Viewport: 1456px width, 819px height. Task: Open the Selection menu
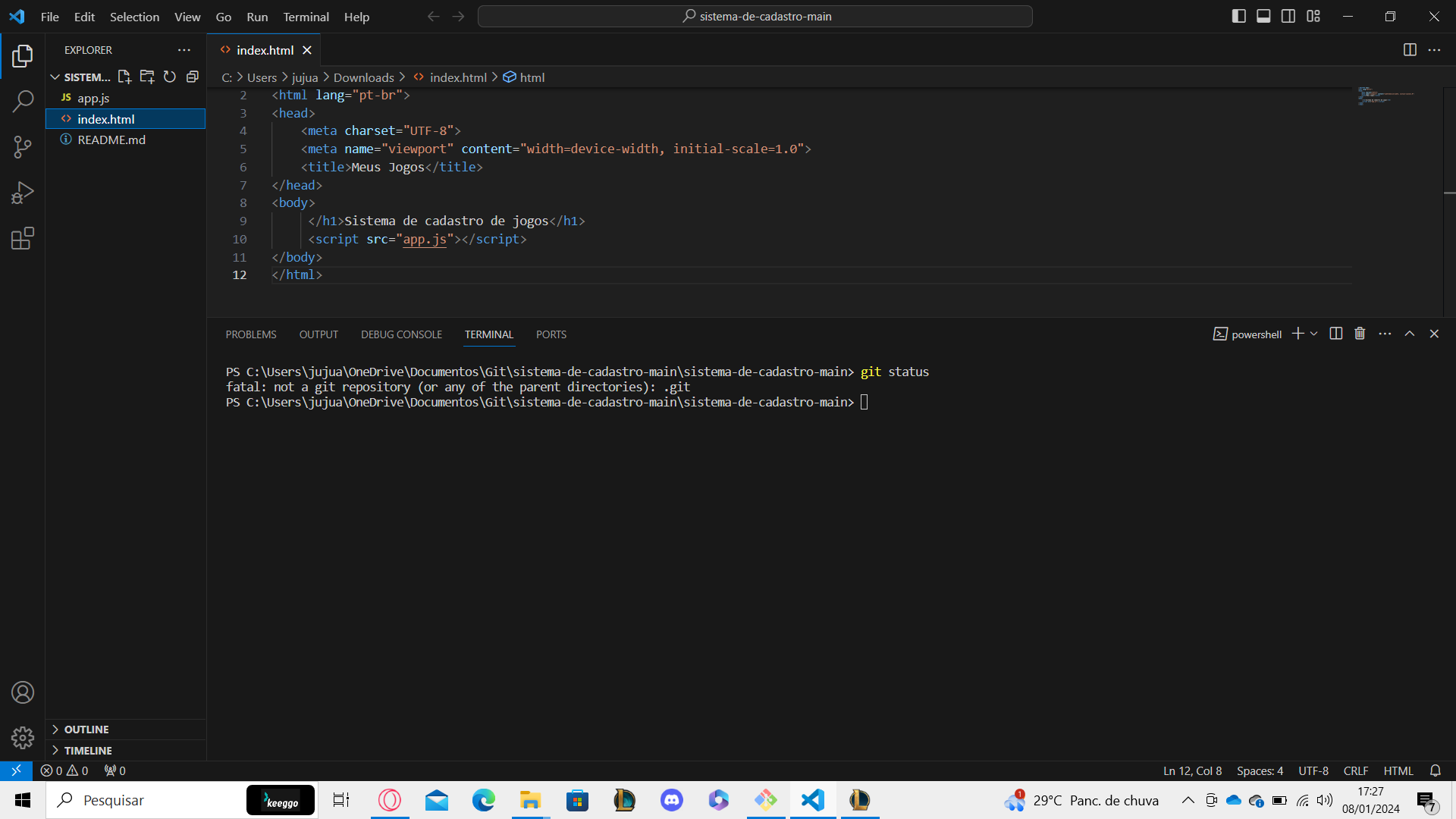pos(134,17)
